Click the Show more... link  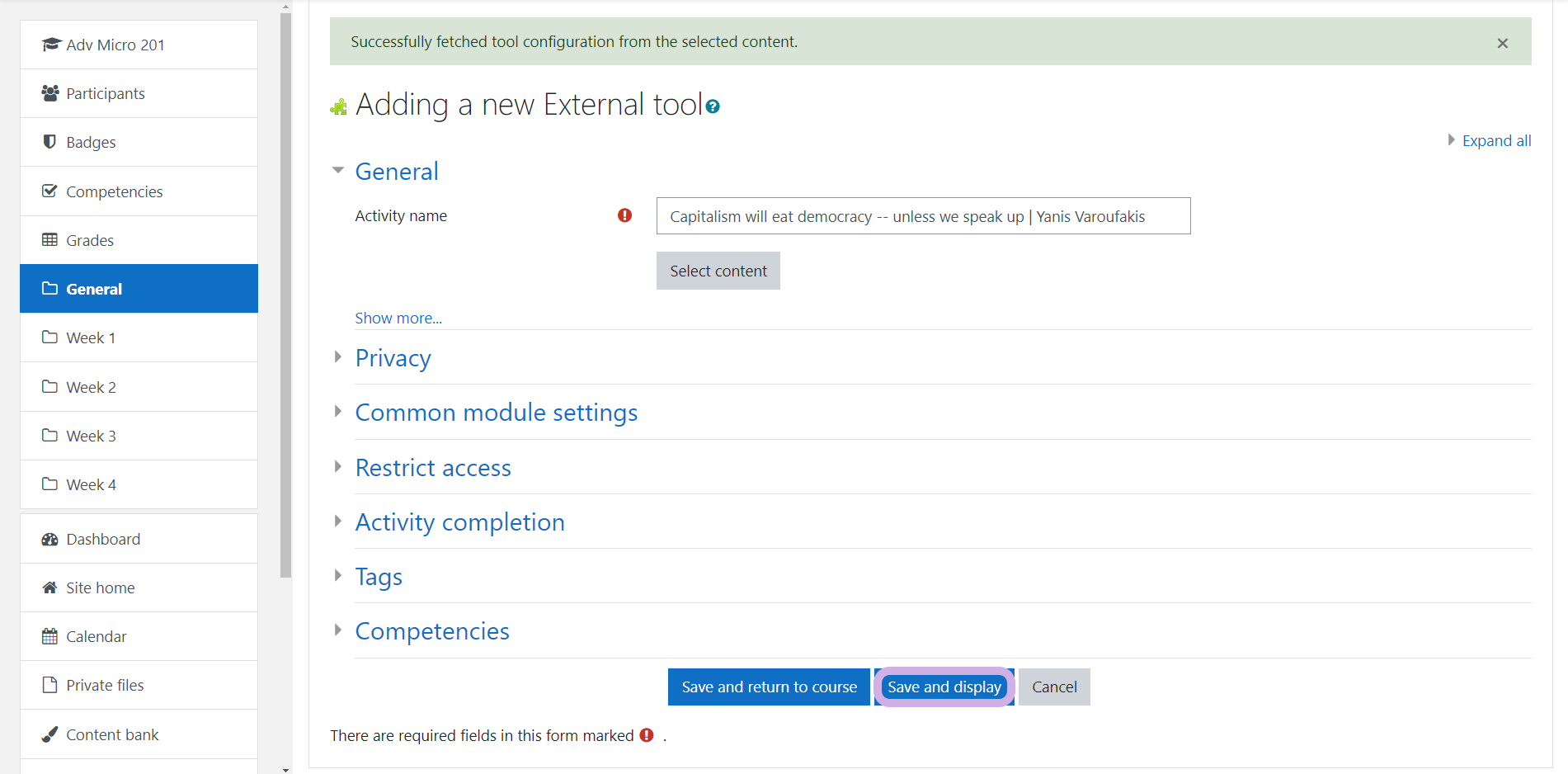(x=398, y=318)
